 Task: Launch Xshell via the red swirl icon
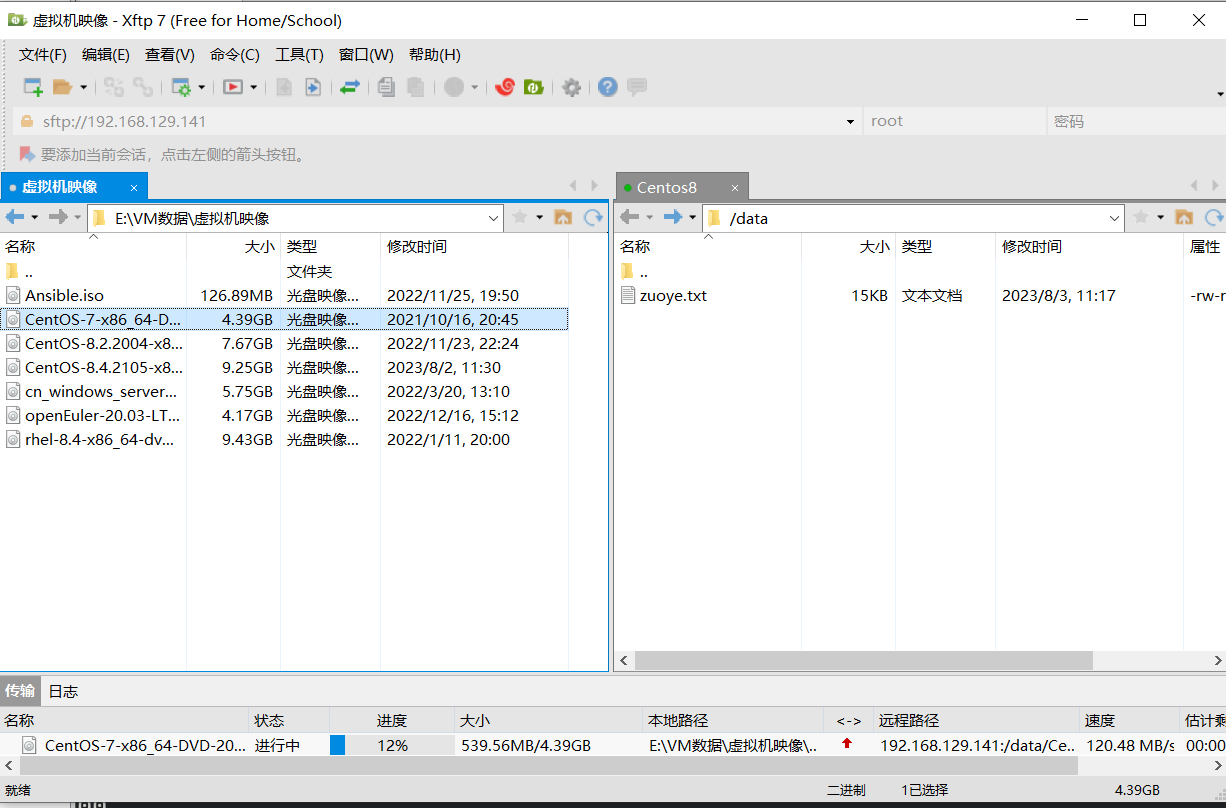tap(505, 87)
